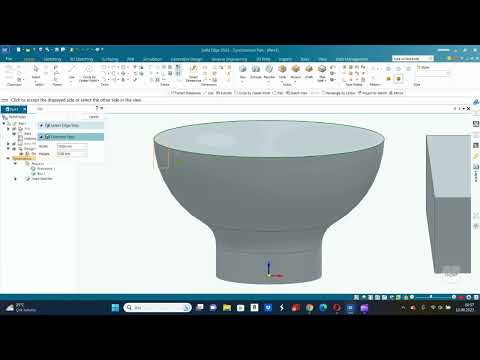Select the Used Sketches node in PathFinder
This screenshot has height=360, width=480.
pyautogui.click(x=39, y=179)
